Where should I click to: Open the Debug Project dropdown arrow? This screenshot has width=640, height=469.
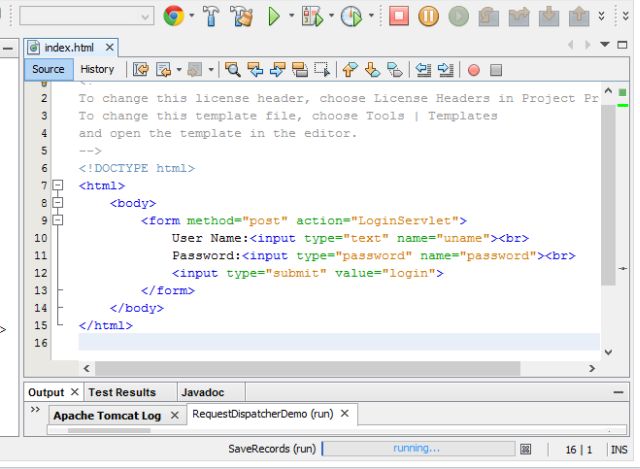[331, 16]
